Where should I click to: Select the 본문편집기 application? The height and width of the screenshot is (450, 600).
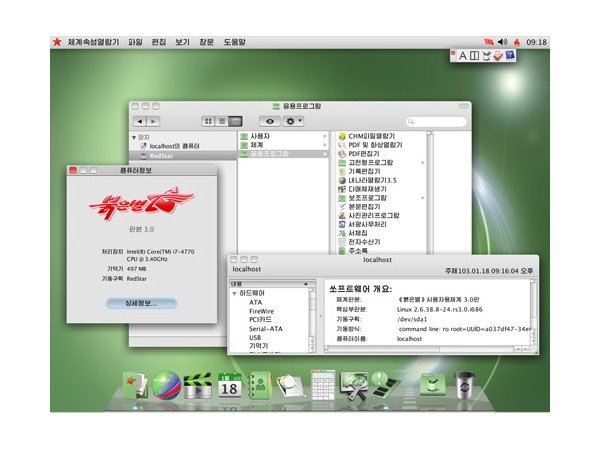(x=364, y=207)
